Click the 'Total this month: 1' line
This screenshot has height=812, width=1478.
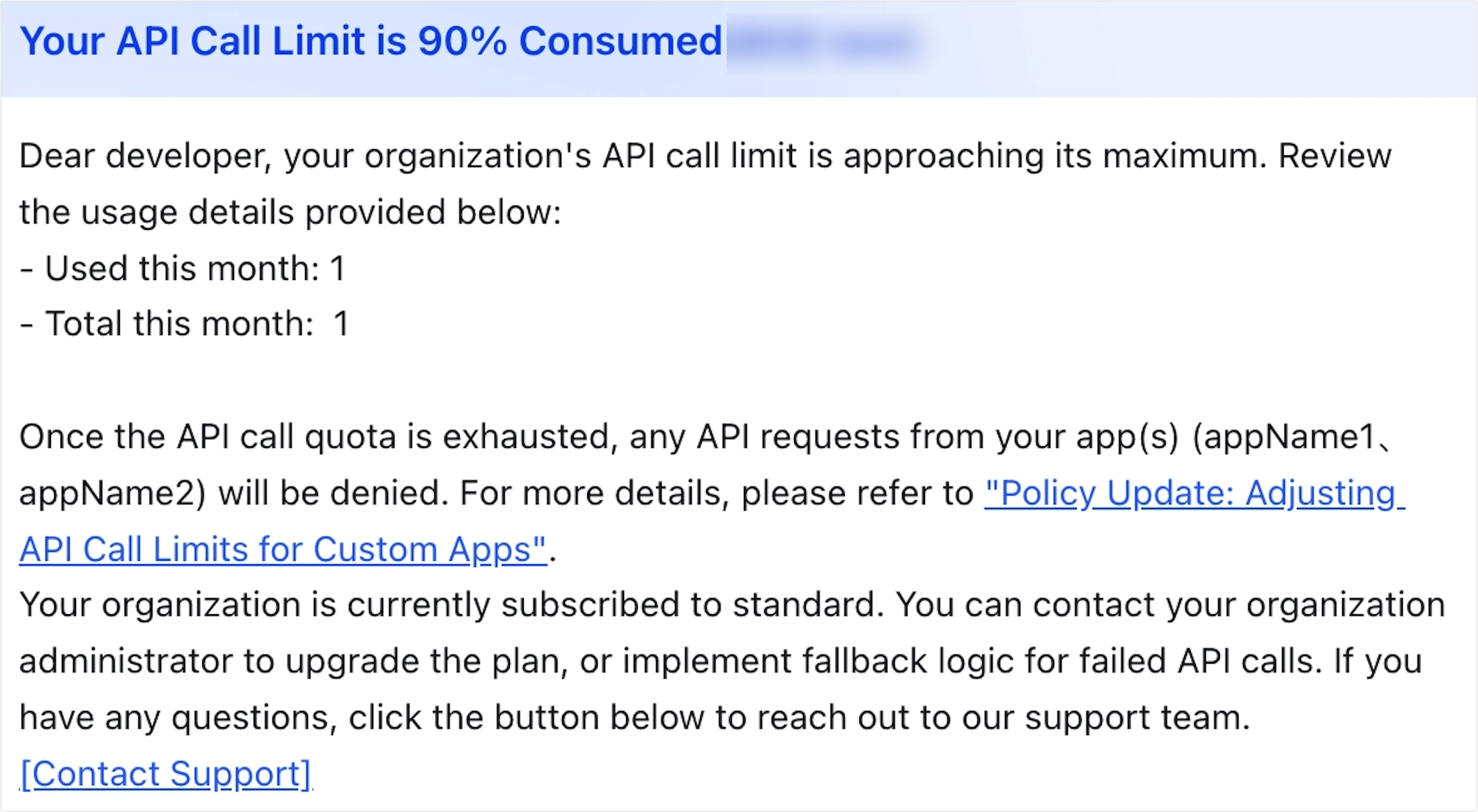pos(184,325)
